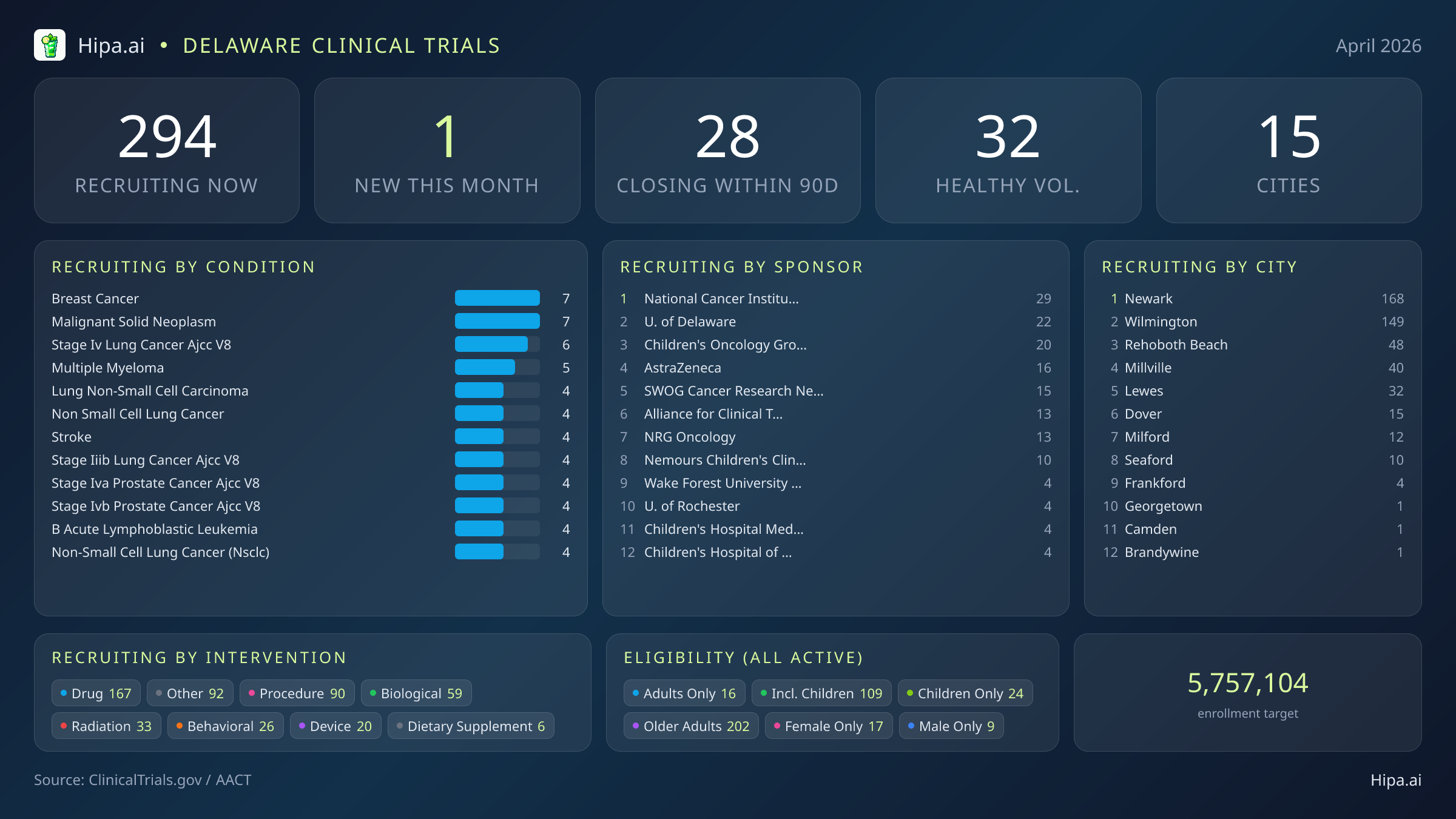1456x819 pixels.
Task: Click the 5,757,104 enrollment target figure
Action: [1248, 683]
